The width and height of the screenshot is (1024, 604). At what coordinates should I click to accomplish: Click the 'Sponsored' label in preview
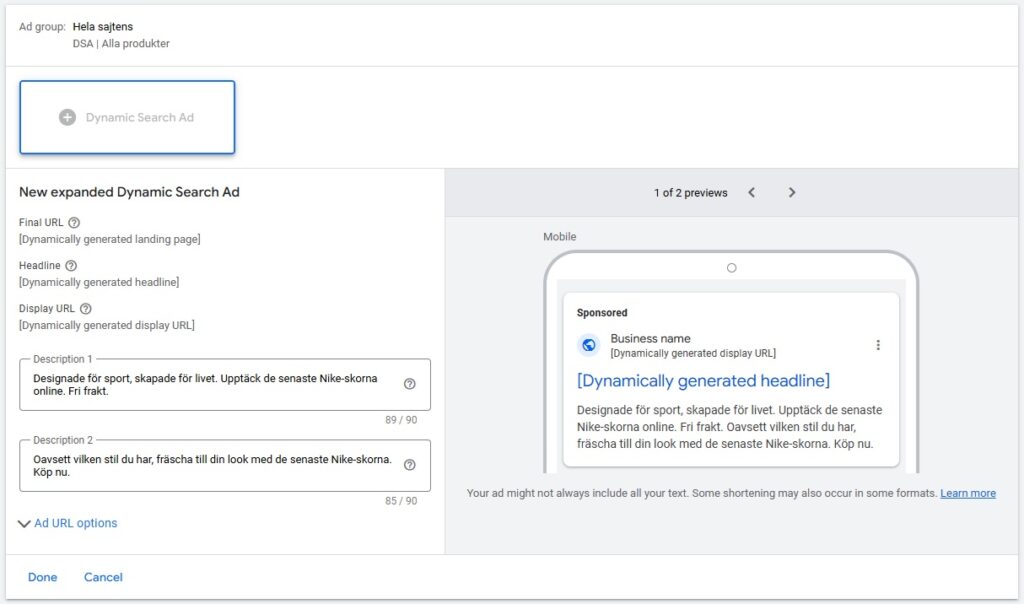coord(601,313)
